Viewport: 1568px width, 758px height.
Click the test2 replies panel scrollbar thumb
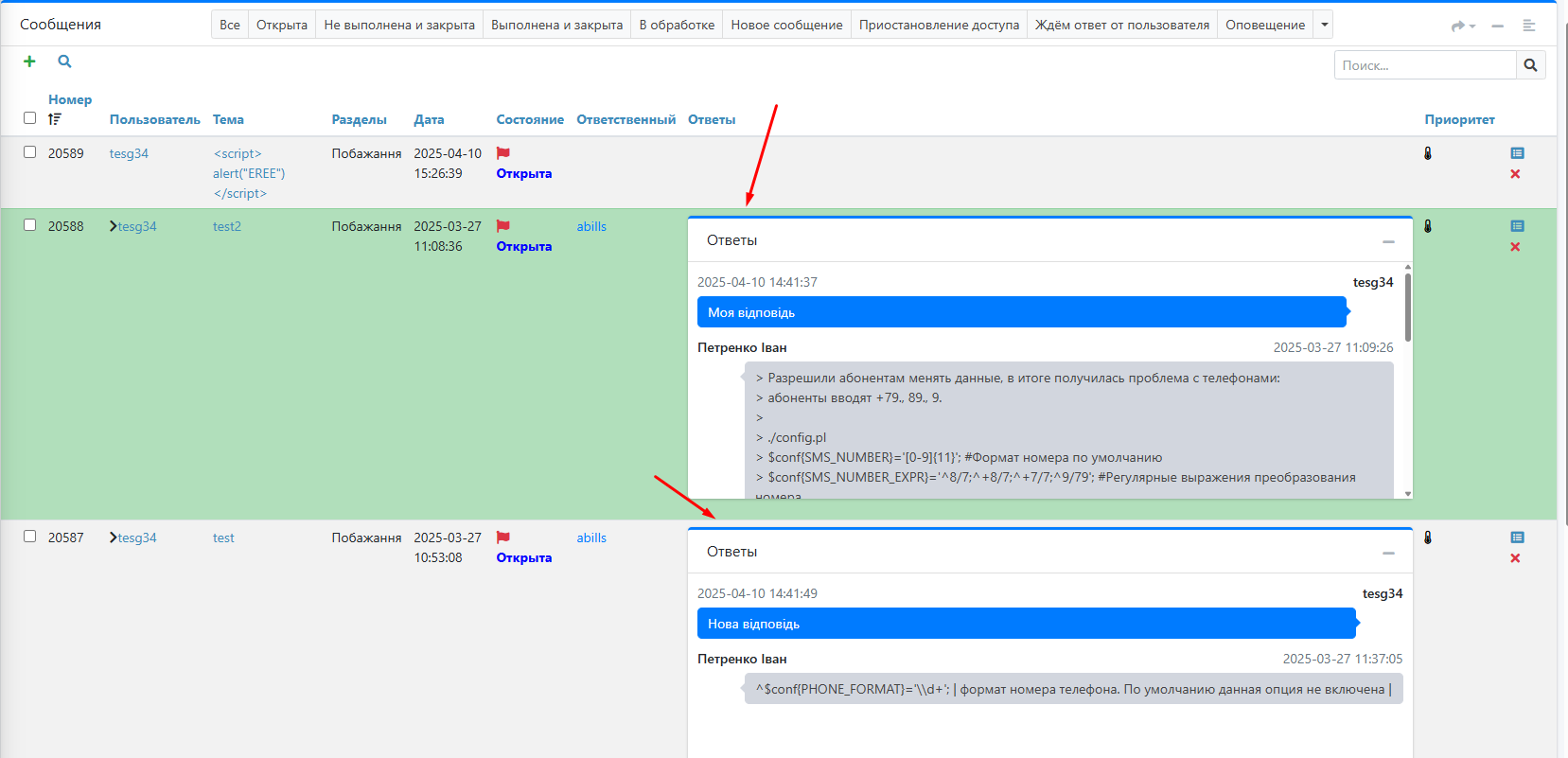coord(1408,308)
